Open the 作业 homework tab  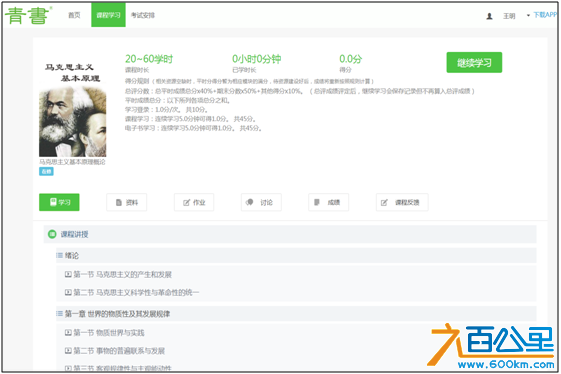pyautogui.click(x=194, y=203)
